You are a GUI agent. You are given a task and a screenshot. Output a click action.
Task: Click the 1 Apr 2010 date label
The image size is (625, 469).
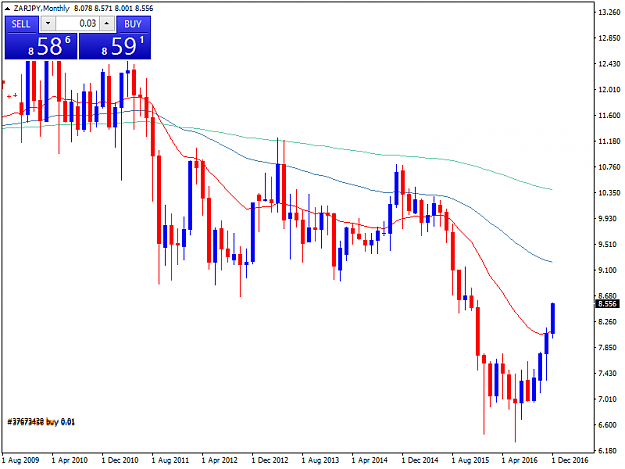click(70, 460)
